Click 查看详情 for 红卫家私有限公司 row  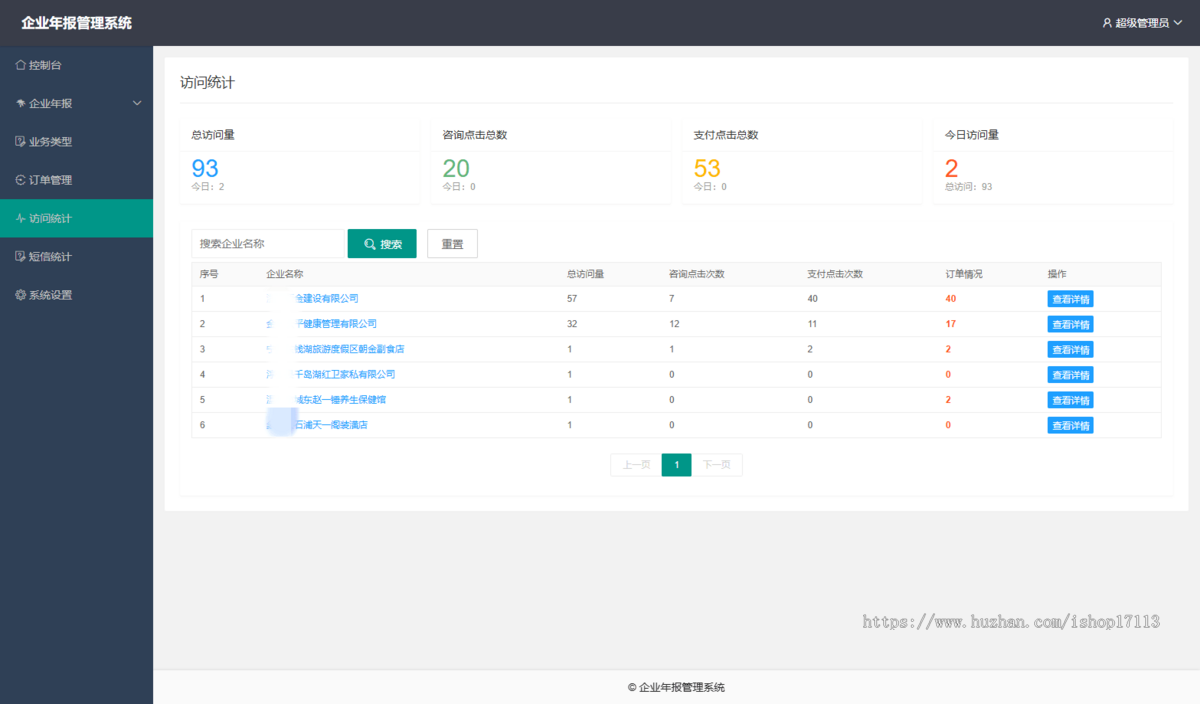click(1070, 374)
